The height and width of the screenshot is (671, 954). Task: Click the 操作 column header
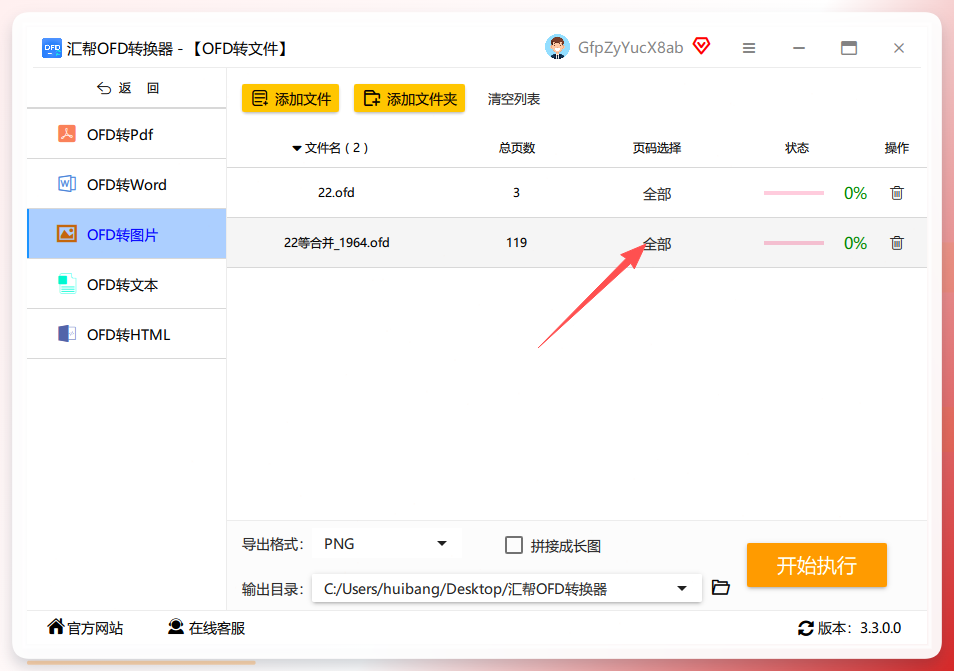point(896,148)
